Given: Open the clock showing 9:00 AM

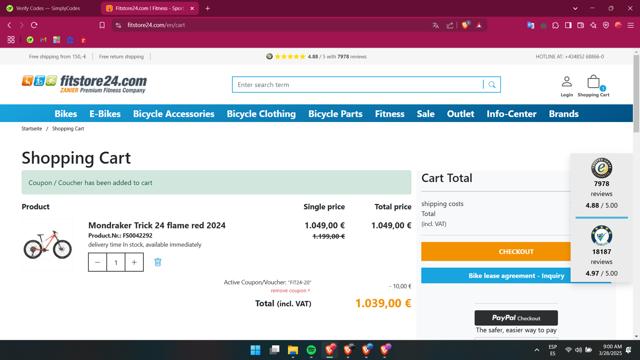Looking at the screenshot, I should click(610, 350).
